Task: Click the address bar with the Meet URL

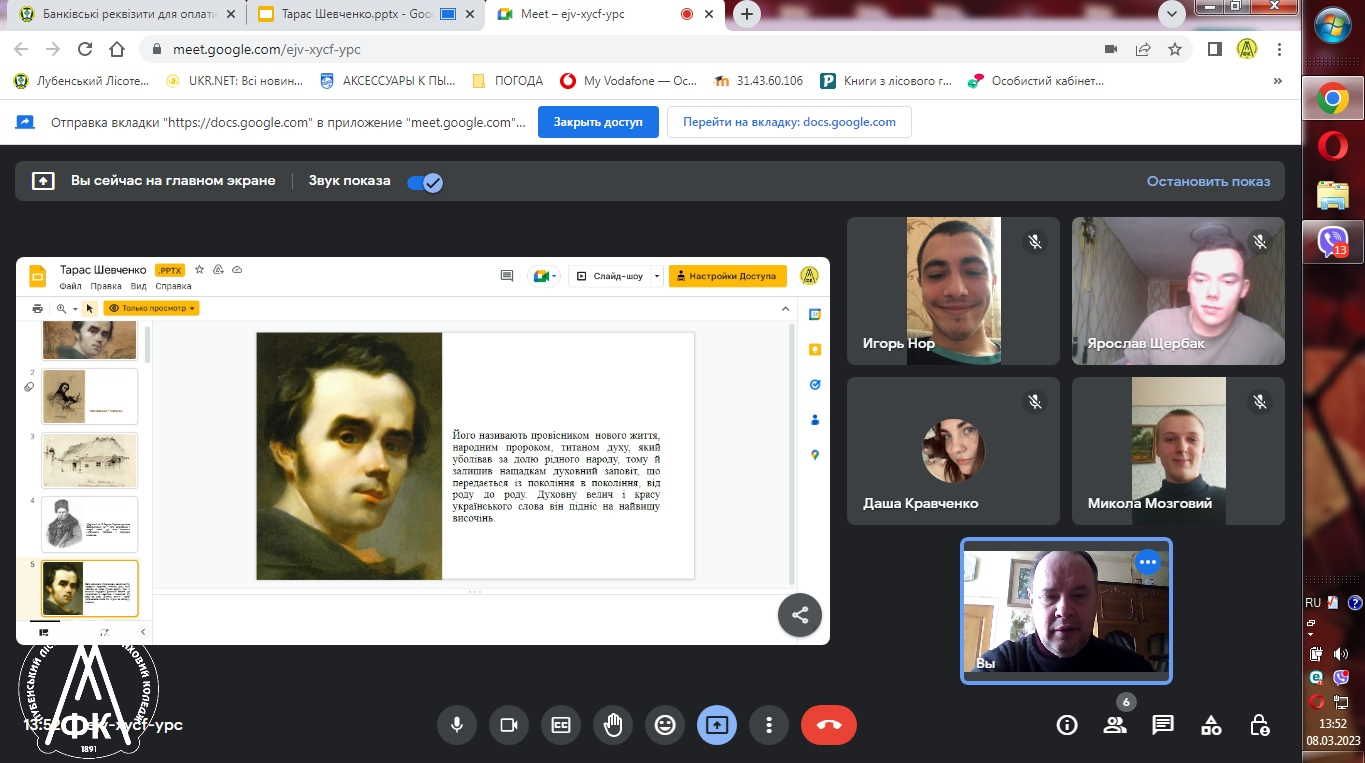Action: pos(620,49)
